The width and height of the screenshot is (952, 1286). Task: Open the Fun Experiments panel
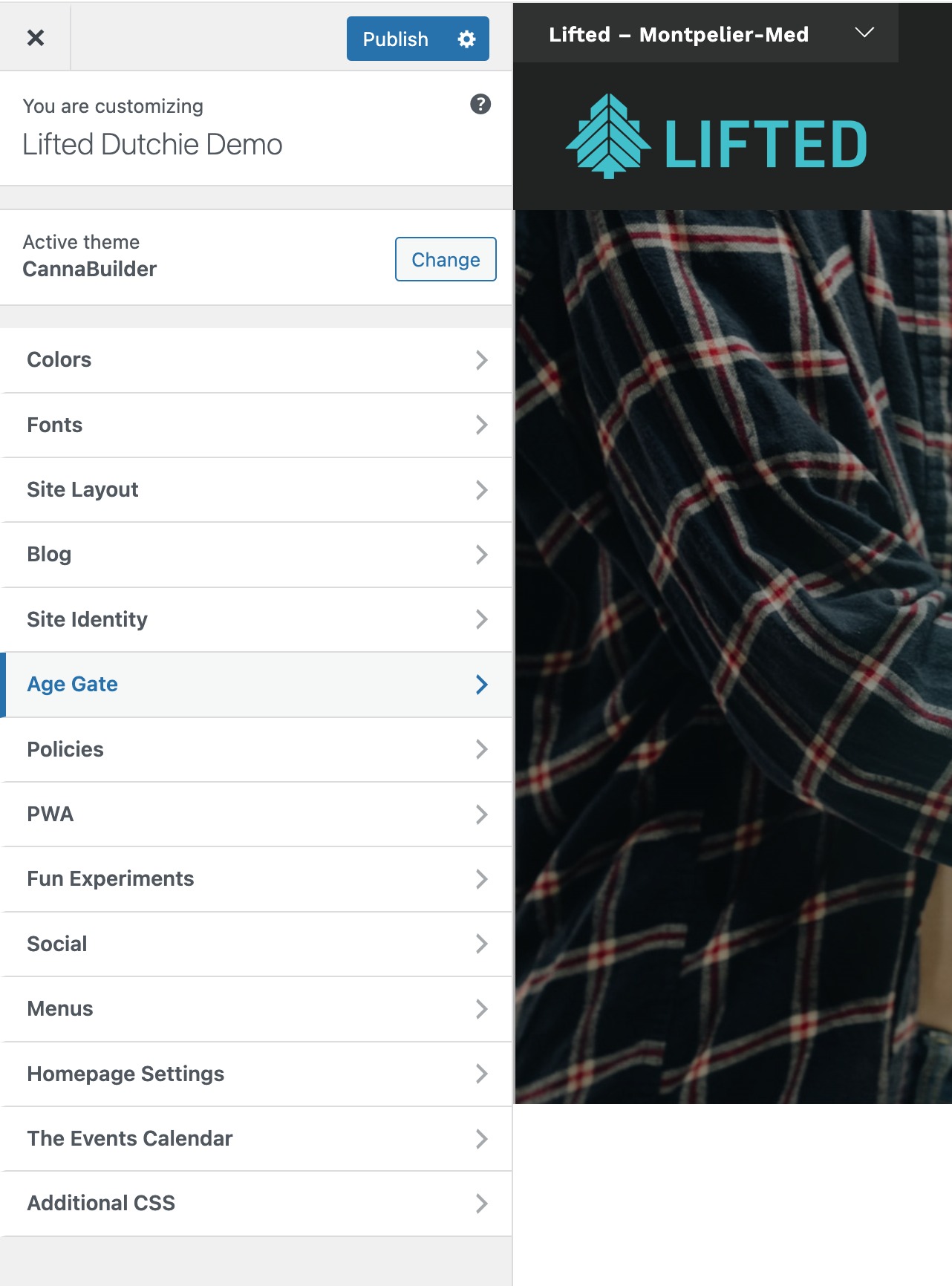[256, 879]
